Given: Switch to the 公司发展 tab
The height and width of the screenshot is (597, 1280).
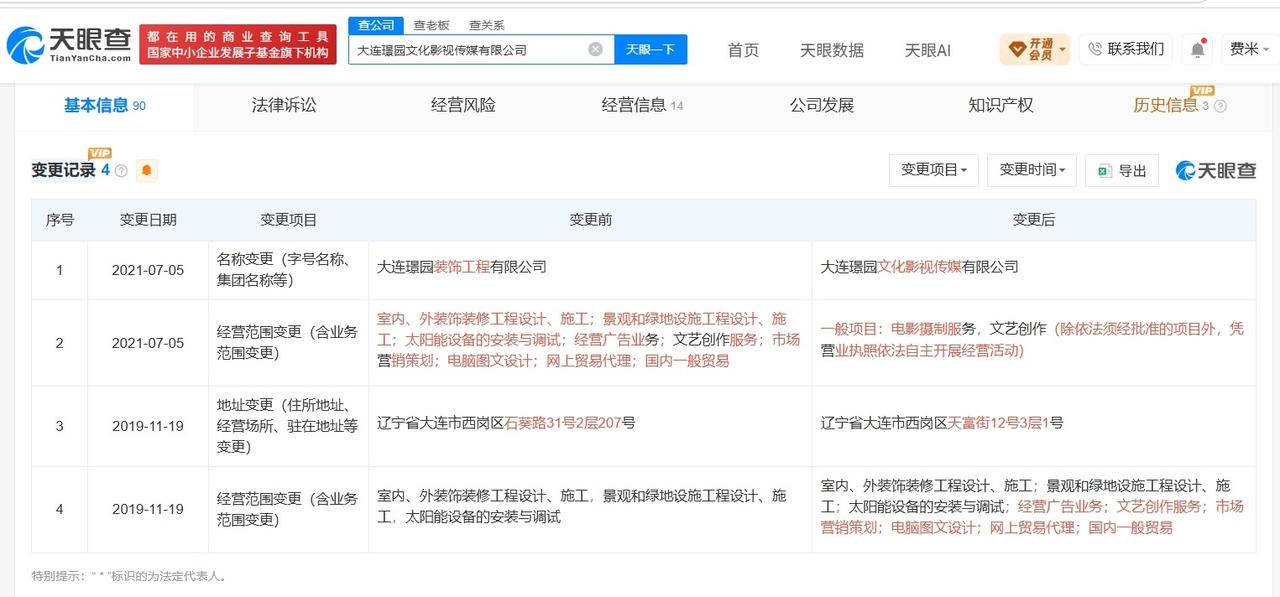Looking at the screenshot, I should pyautogui.click(x=822, y=105).
